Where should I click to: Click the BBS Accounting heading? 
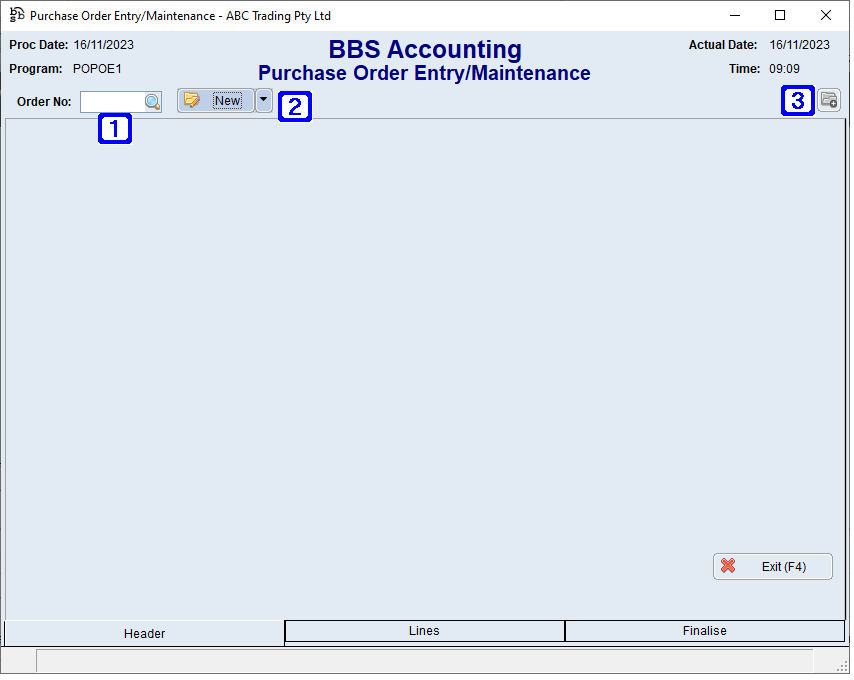click(x=424, y=50)
